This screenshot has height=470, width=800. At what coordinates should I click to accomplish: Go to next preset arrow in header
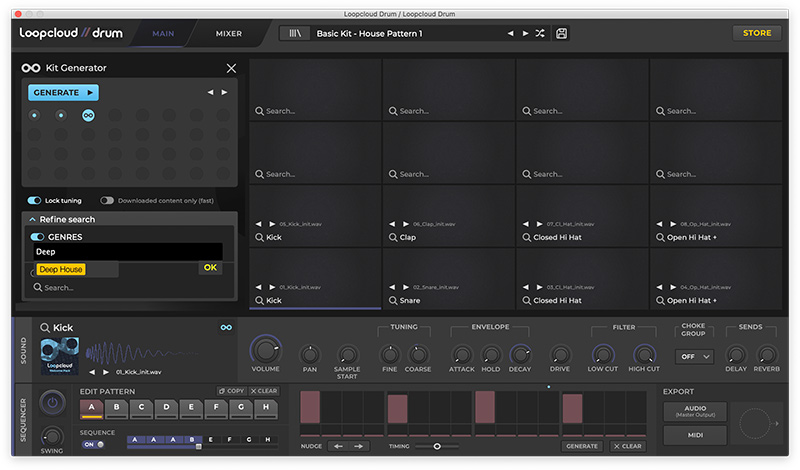coord(525,33)
